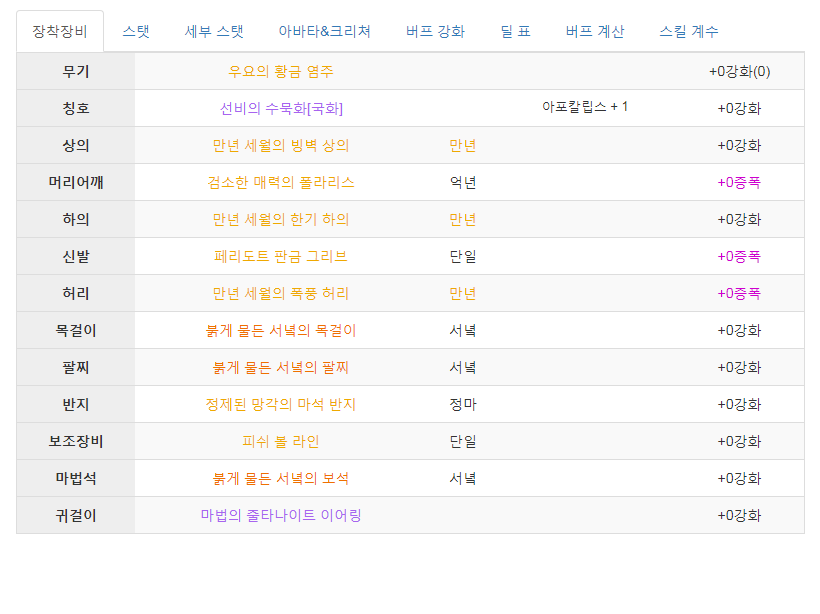The height and width of the screenshot is (614, 820).
Task: Click 마법의 줄타나이트 이어링 earring
Action: (x=281, y=515)
